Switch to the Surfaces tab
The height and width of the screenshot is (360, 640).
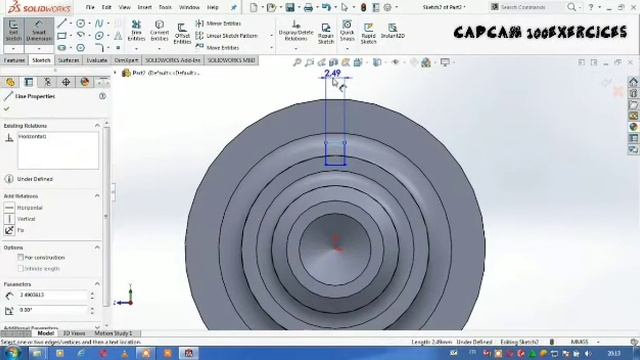(68, 60)
